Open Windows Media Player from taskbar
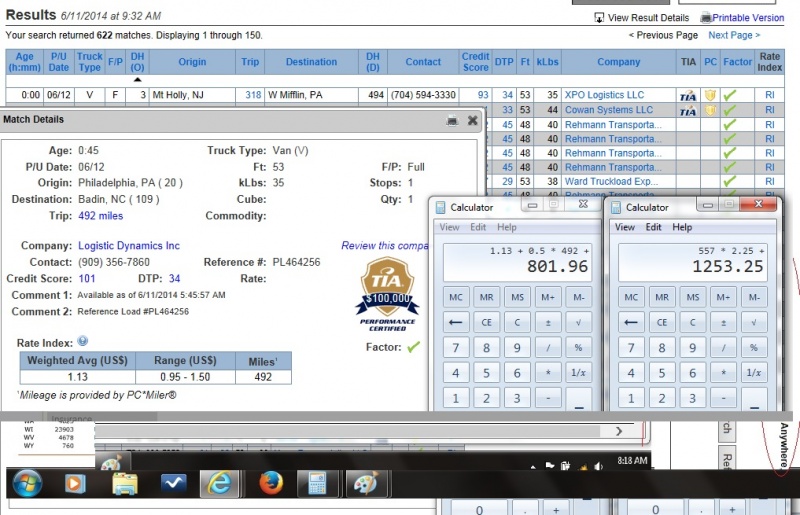 74,483
